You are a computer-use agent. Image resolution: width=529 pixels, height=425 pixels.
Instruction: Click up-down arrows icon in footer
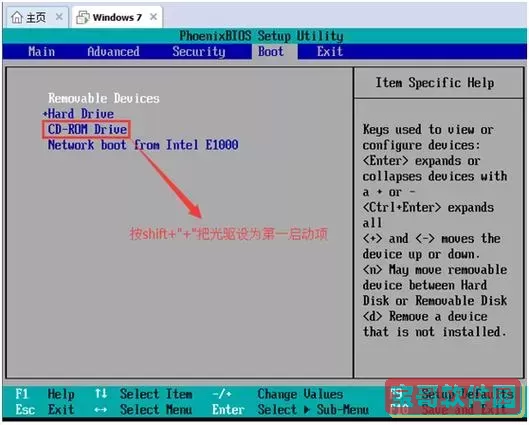click(101, 393)
